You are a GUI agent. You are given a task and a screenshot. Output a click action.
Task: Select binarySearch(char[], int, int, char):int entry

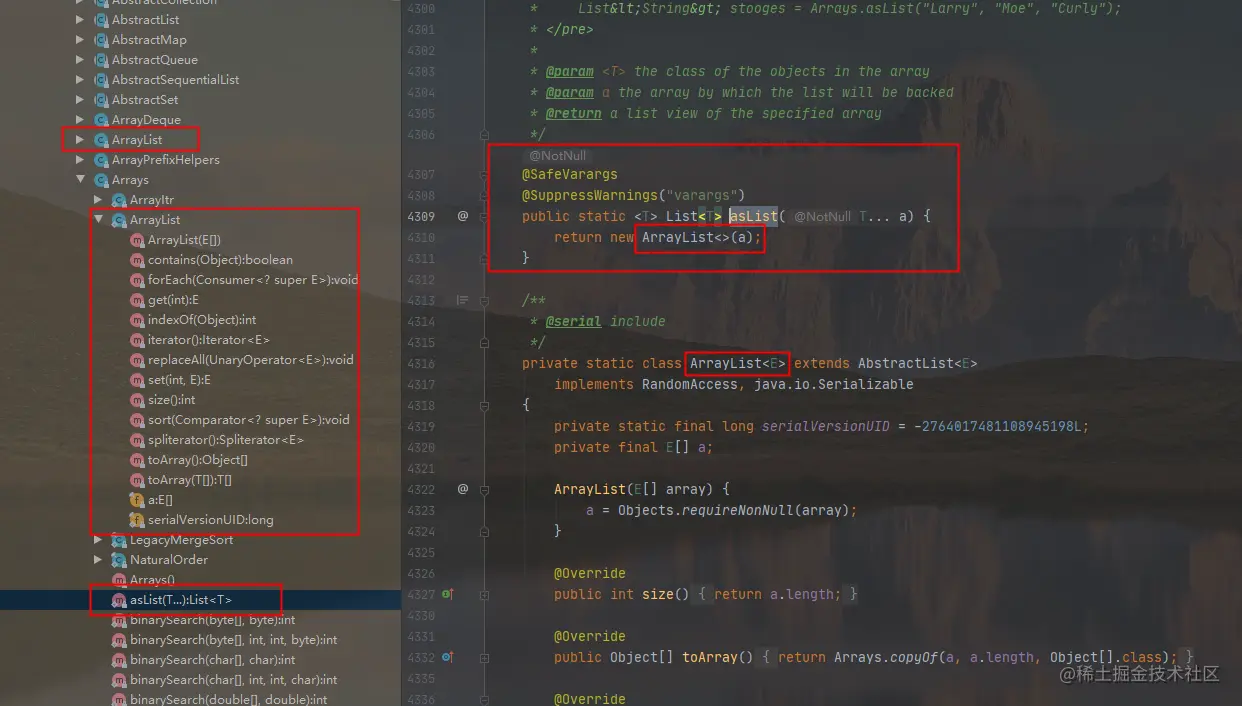234,680
